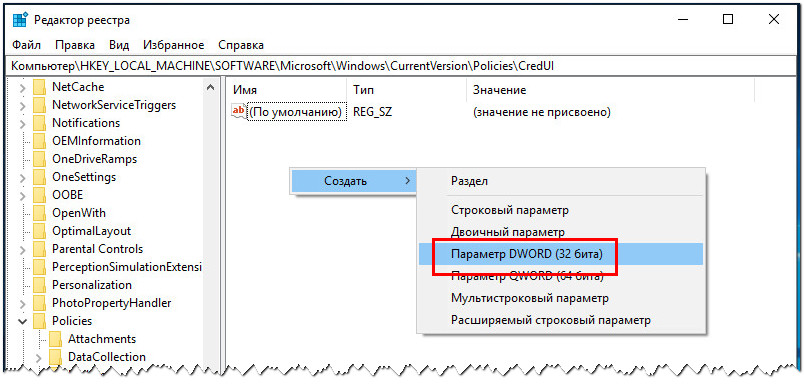Click the tree scrollbar up arrow
The image size is (804, 385).
[210, 88]
